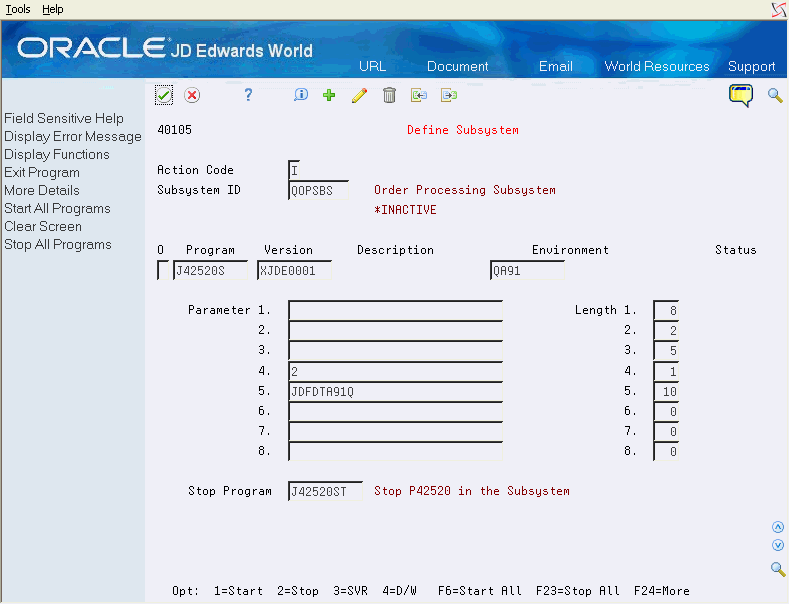Focus the Parameter 3 field

point(396,351)
